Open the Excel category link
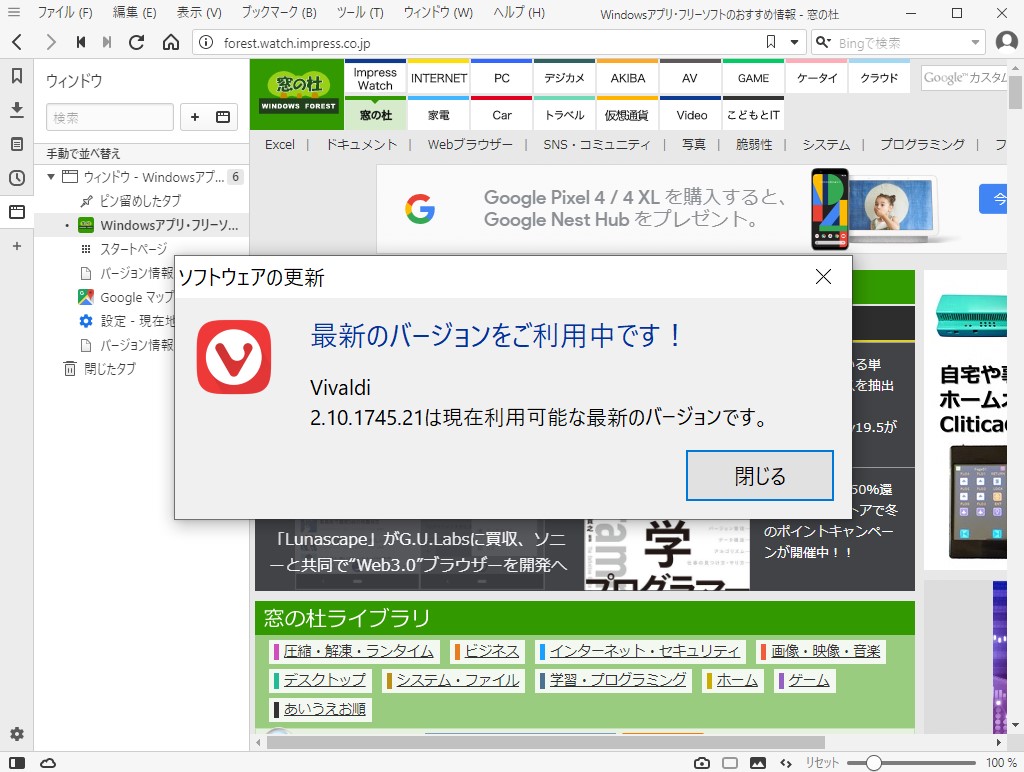Screen dimensions: 1024x772 pos(280,144)
